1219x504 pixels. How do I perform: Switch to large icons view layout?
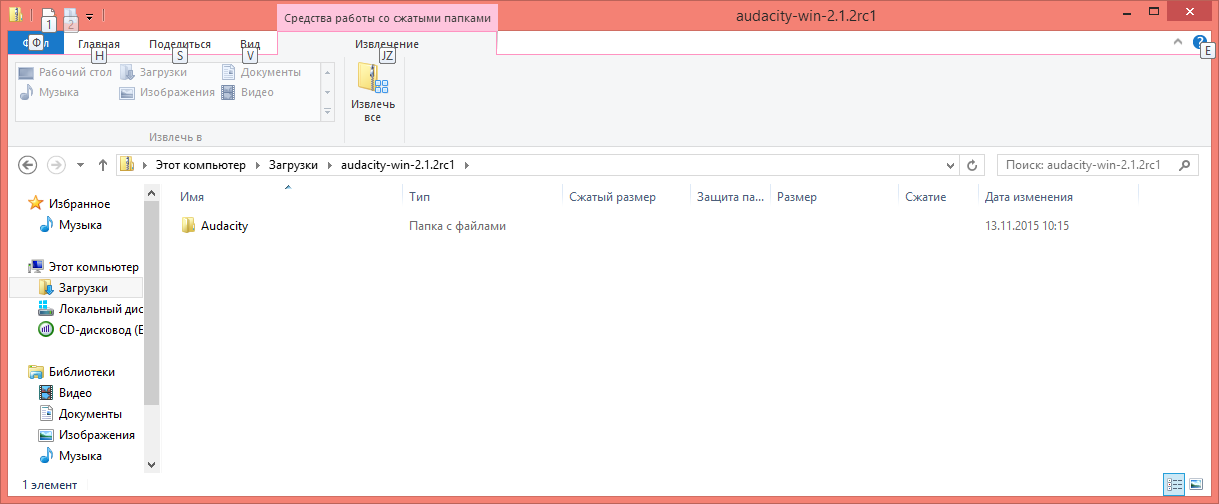coord(1195,484)
